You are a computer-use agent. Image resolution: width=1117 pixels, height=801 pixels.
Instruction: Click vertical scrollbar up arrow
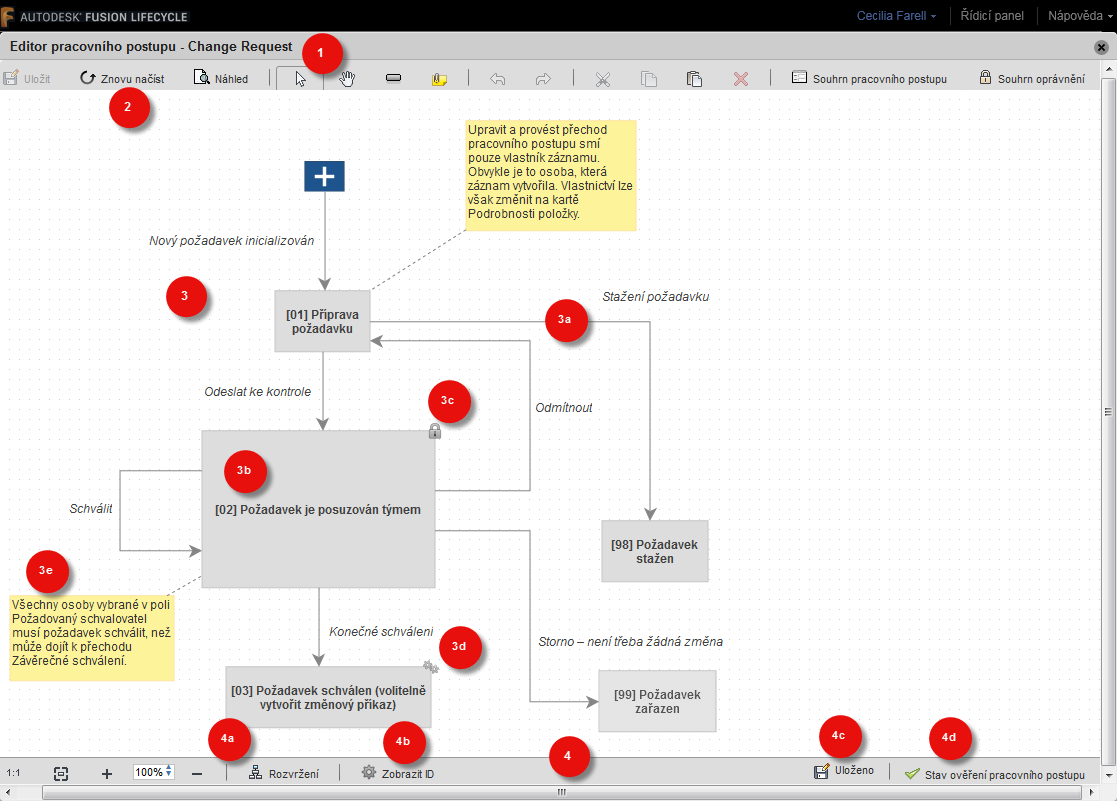click(1108, 68)
